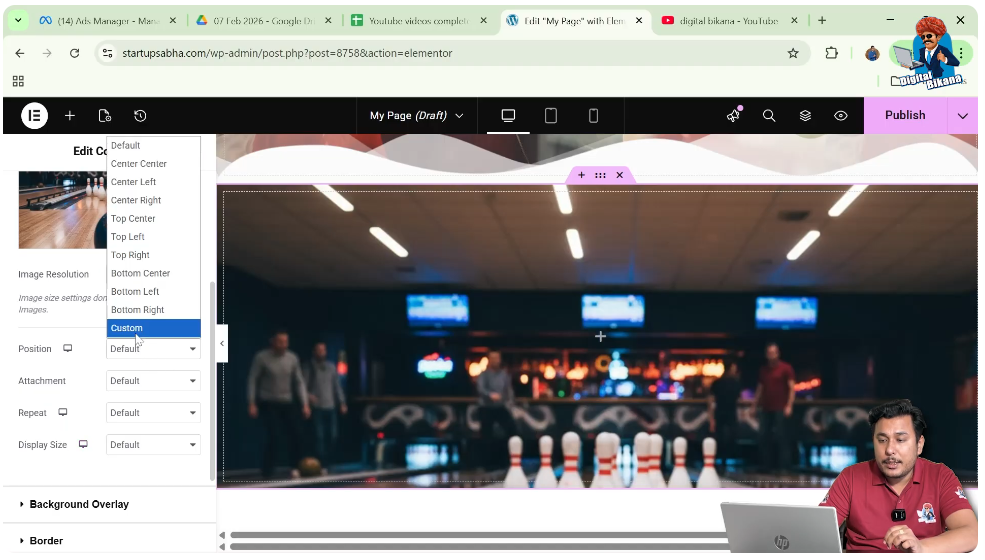Image resolution: width=985 pixels, height=560 pixels.
Task: Open the document settings page icon
Action: click(105, 116)
